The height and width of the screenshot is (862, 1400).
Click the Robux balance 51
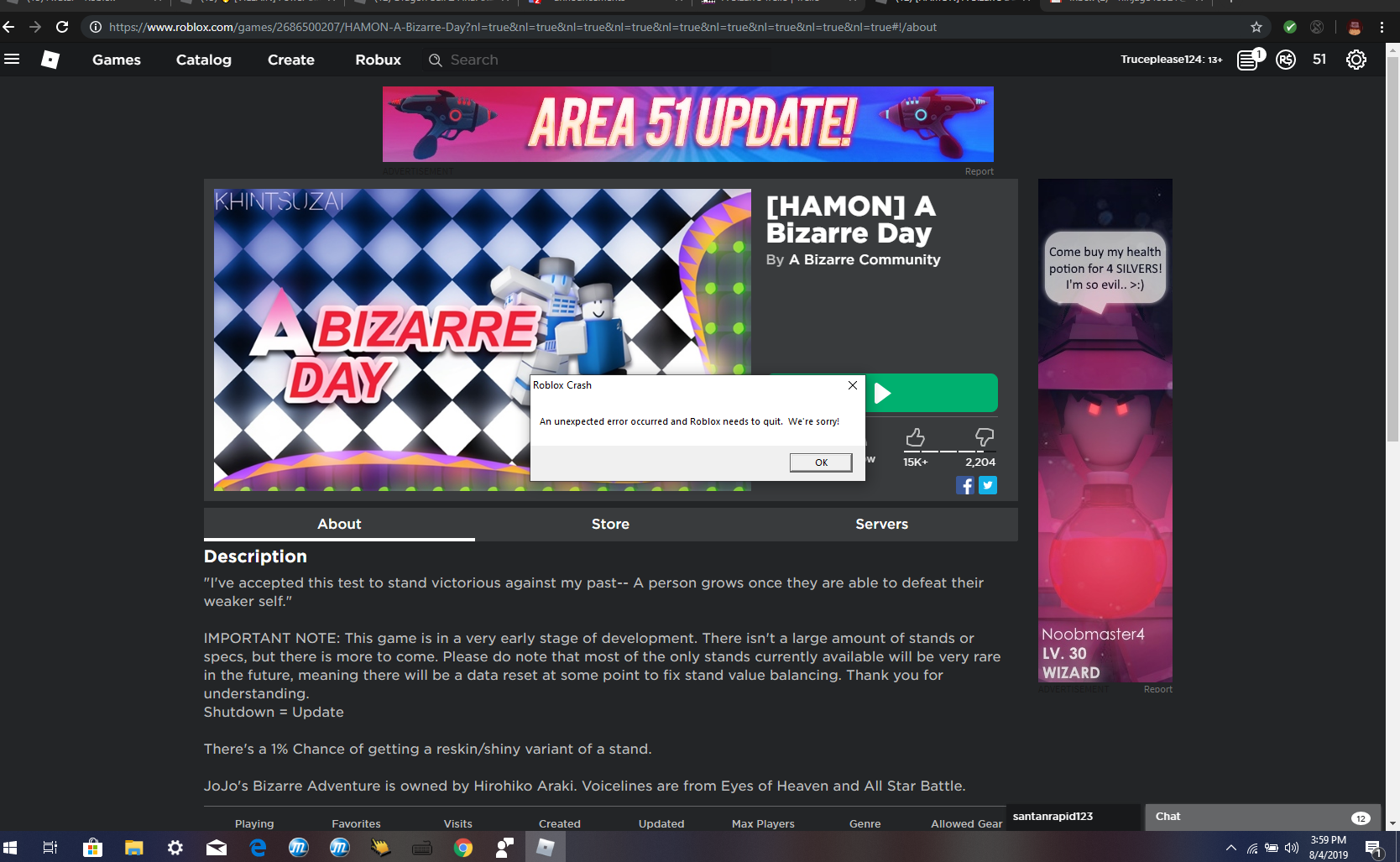click(1319, 60)
